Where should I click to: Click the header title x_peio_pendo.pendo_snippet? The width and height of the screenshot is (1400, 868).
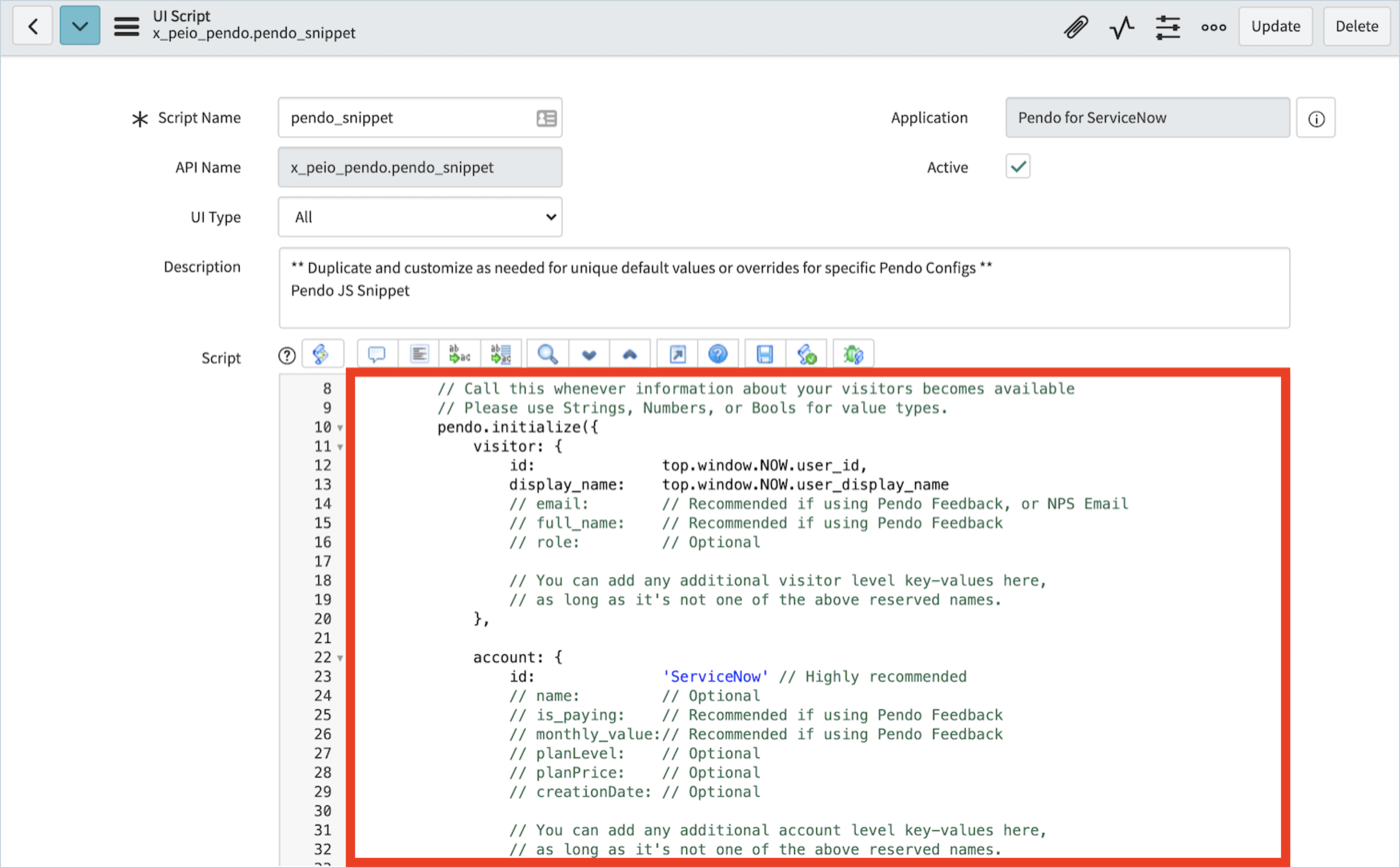click(254, 33)
